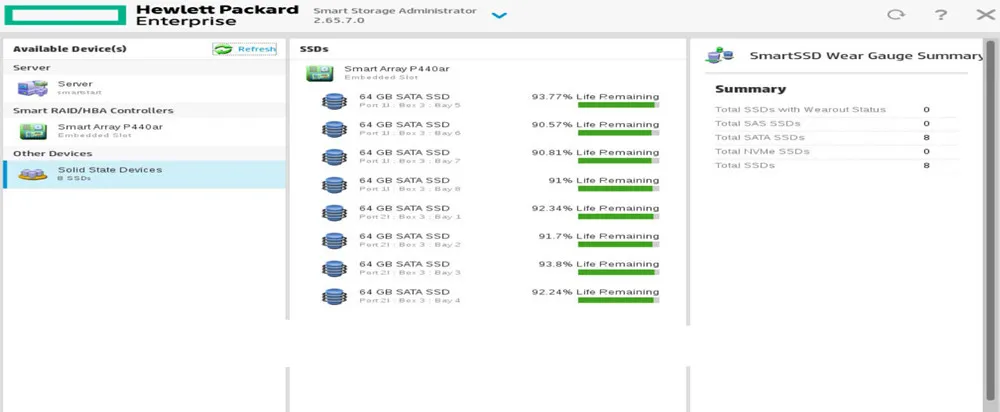
Task: Click the Total SAS SSDs row
Action: click(x=835, y=124)
